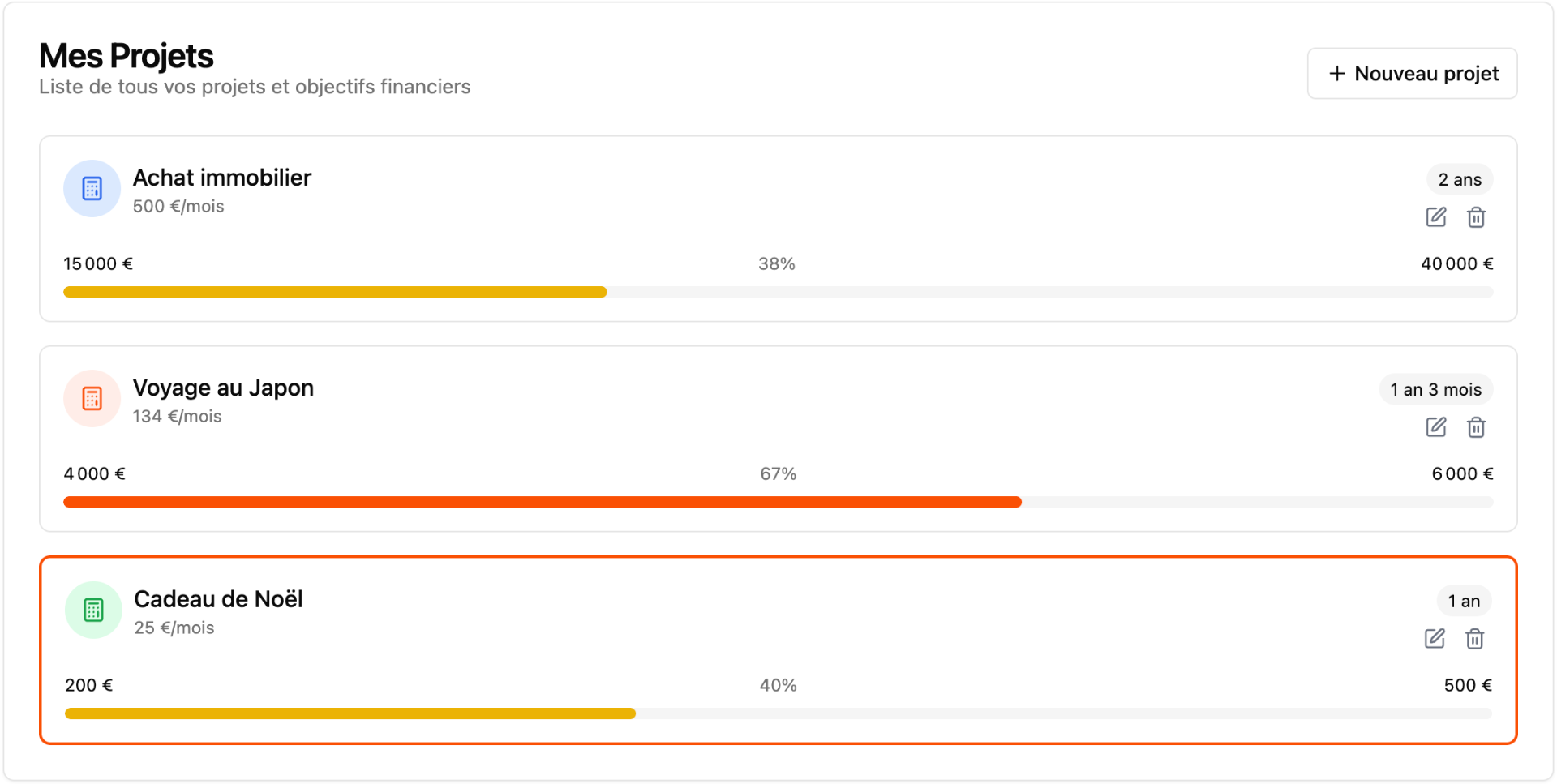The width and height of the screenshot is (1557, 784).
Task: Open the Achat immobilier project title
Action: pyautogui.click(x=221, y=178)
